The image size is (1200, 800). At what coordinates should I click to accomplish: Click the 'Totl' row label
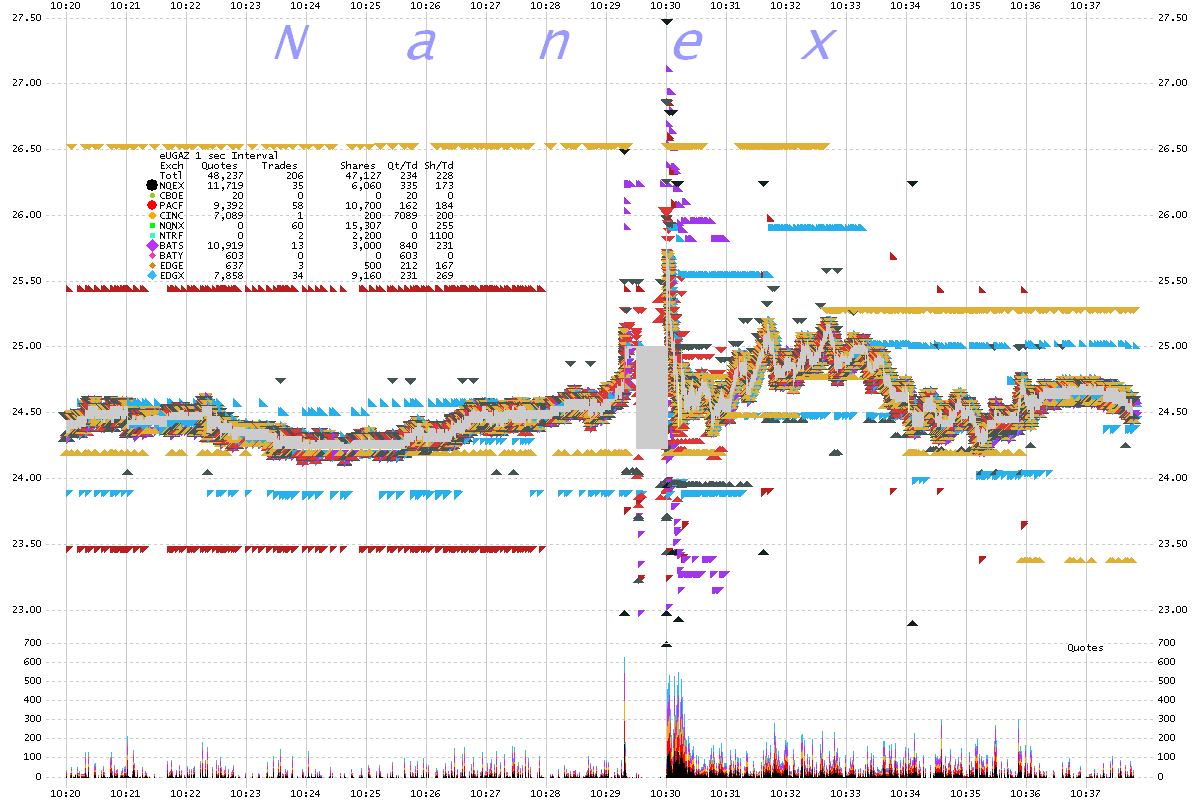[x=172, y=176]
